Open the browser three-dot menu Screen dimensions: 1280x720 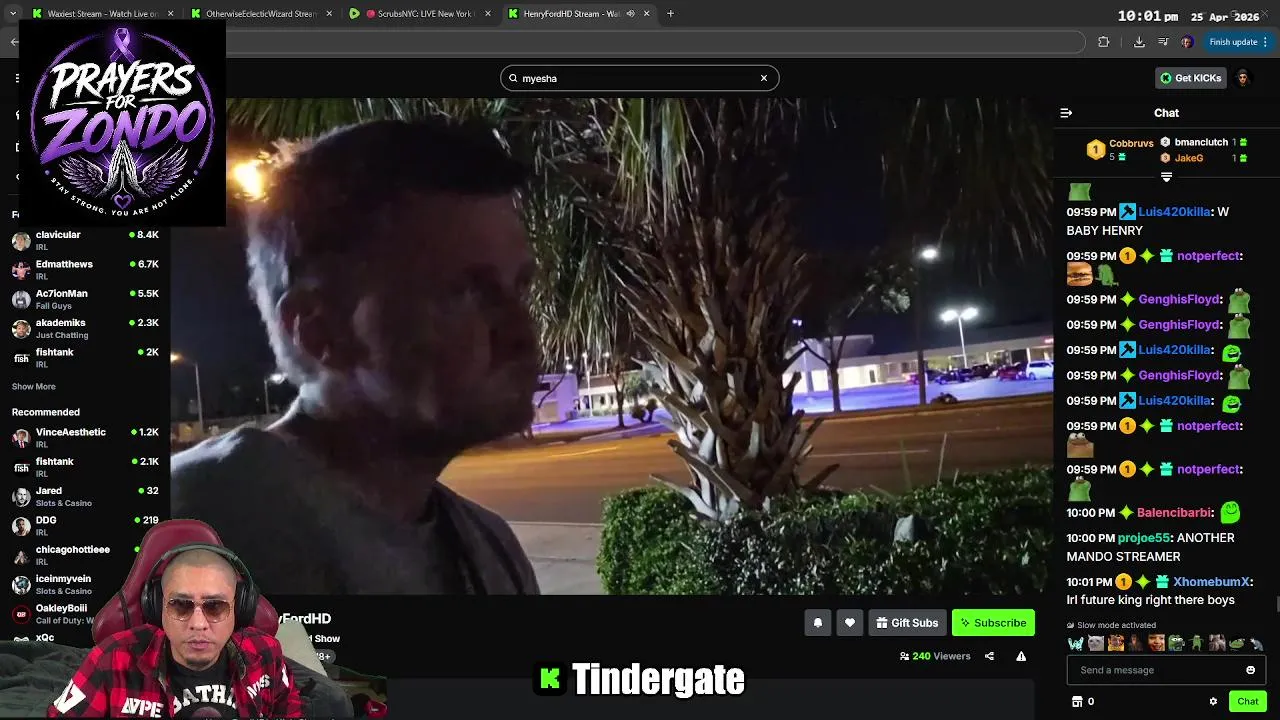tap(1266, 42)
